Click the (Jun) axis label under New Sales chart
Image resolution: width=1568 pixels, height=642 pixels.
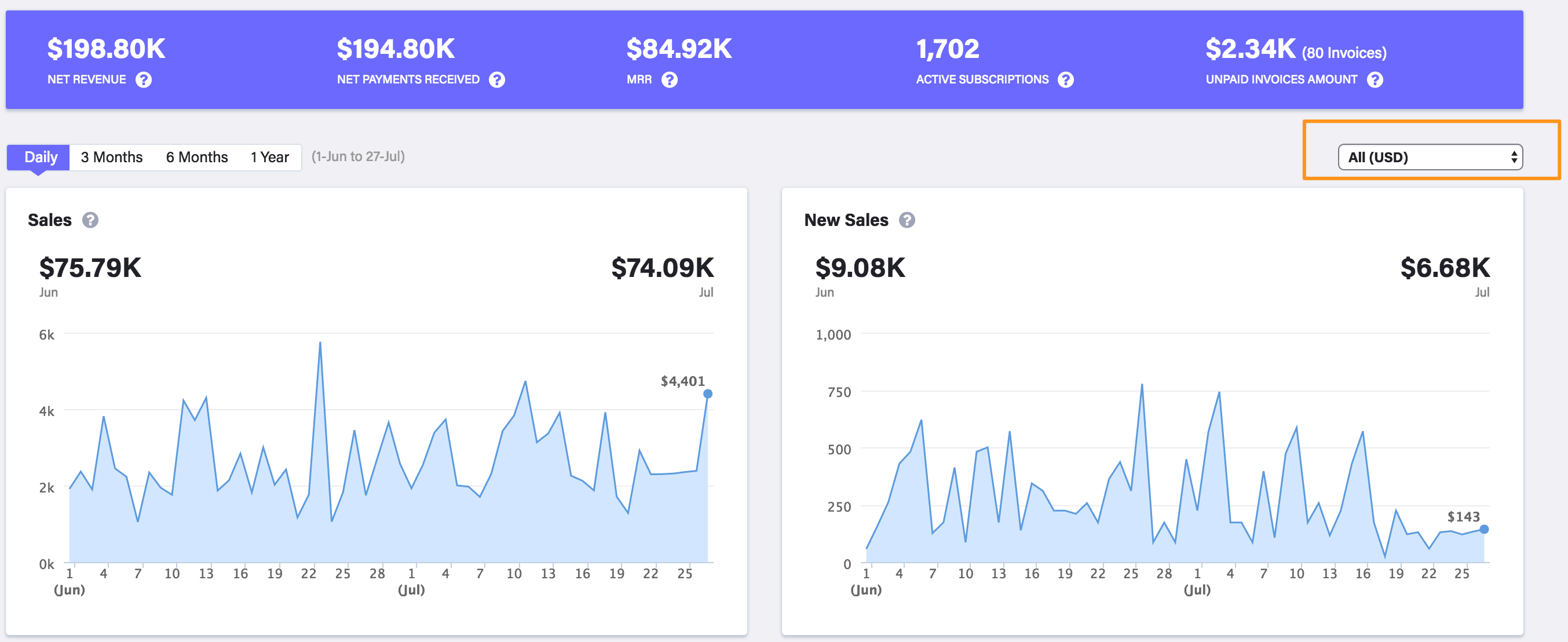pos(865,590)
